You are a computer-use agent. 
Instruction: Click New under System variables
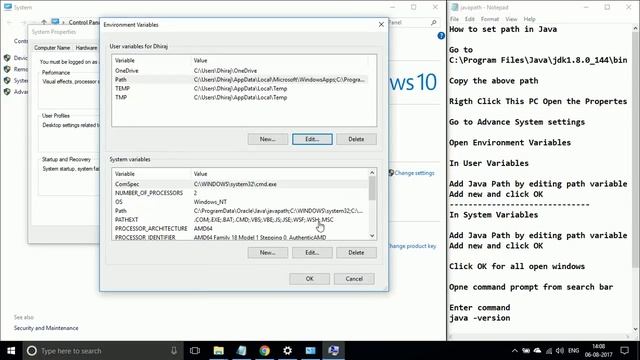click(x=267, y=253)
